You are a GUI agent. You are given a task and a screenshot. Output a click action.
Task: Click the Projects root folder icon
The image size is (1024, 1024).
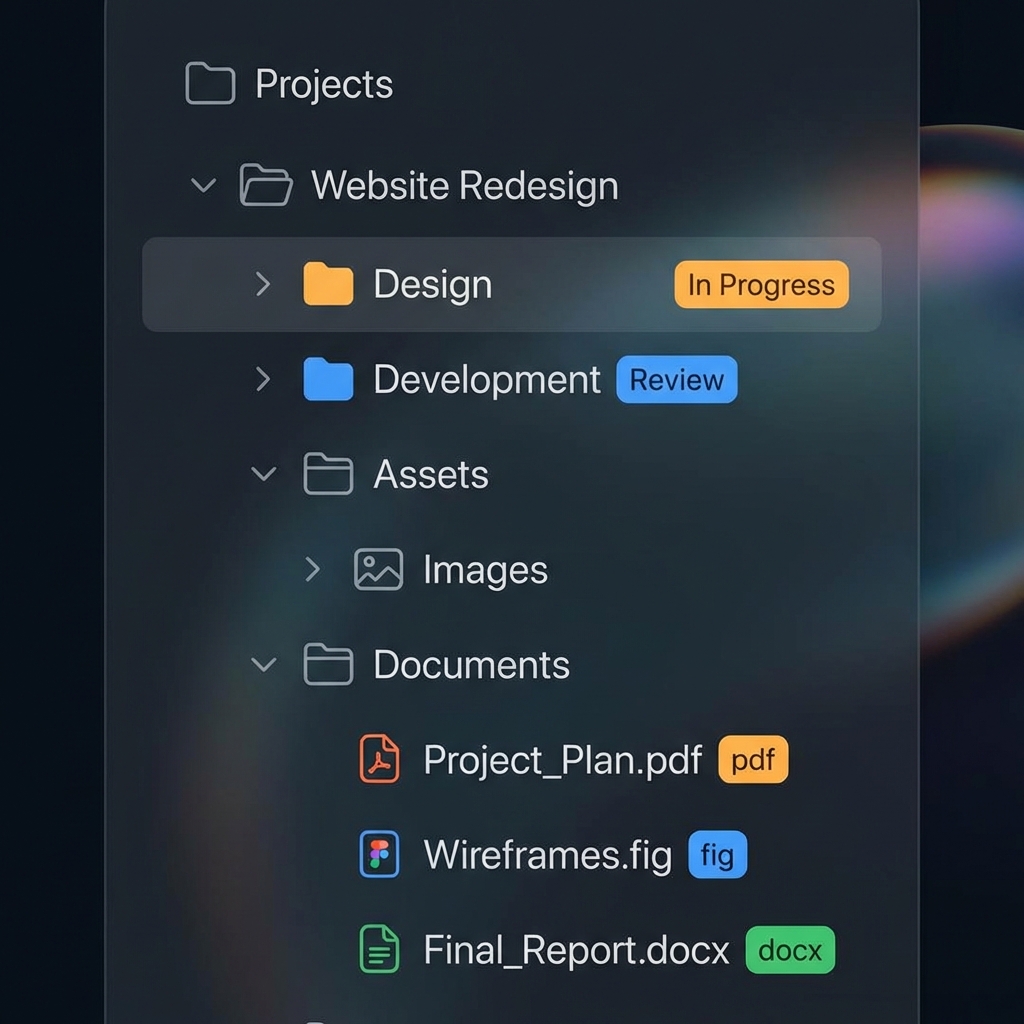pyautogui.click(x=210, y=84)
